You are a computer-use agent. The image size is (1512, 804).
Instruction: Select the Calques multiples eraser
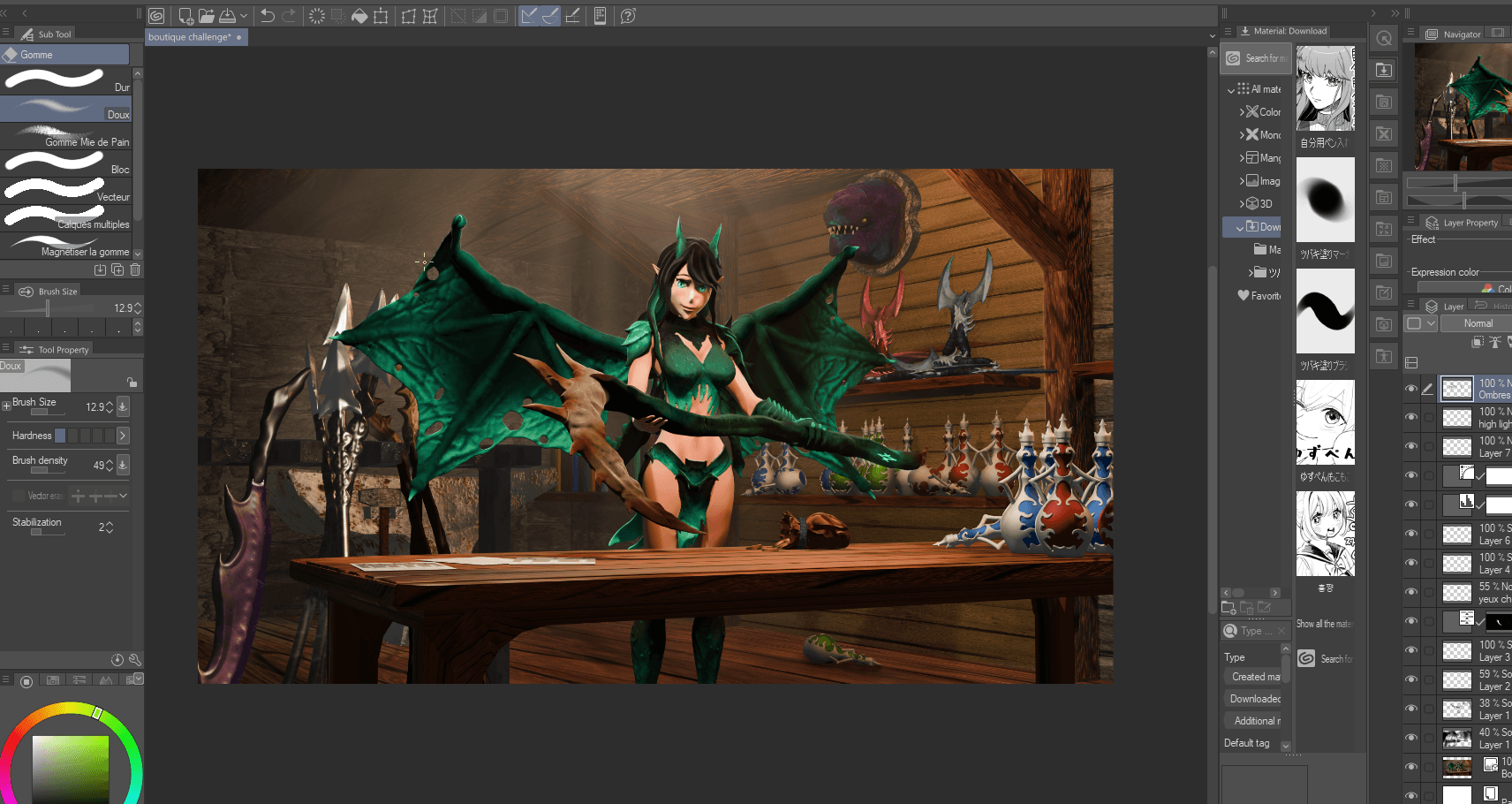[66, 217]
